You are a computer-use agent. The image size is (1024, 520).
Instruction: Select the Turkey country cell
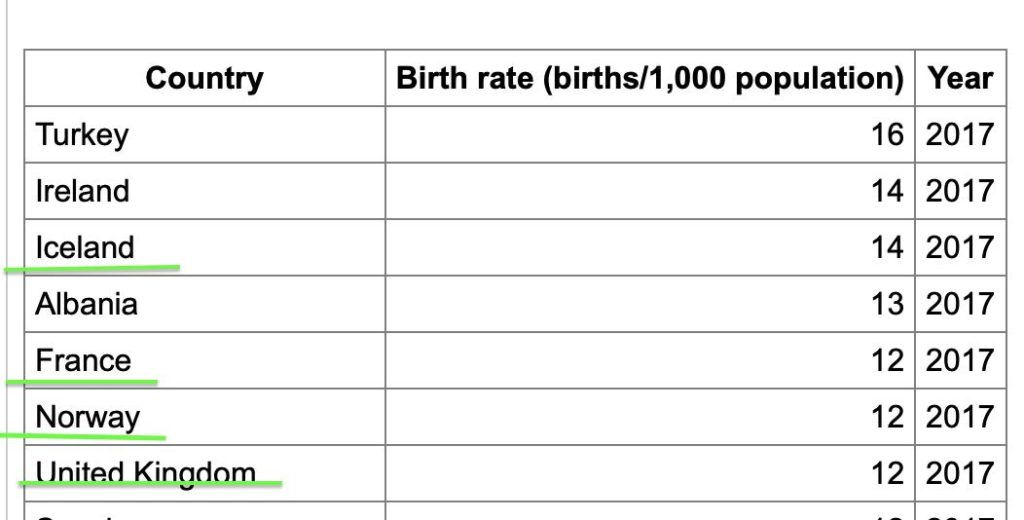pyautogui.click(x=204, y=135)
